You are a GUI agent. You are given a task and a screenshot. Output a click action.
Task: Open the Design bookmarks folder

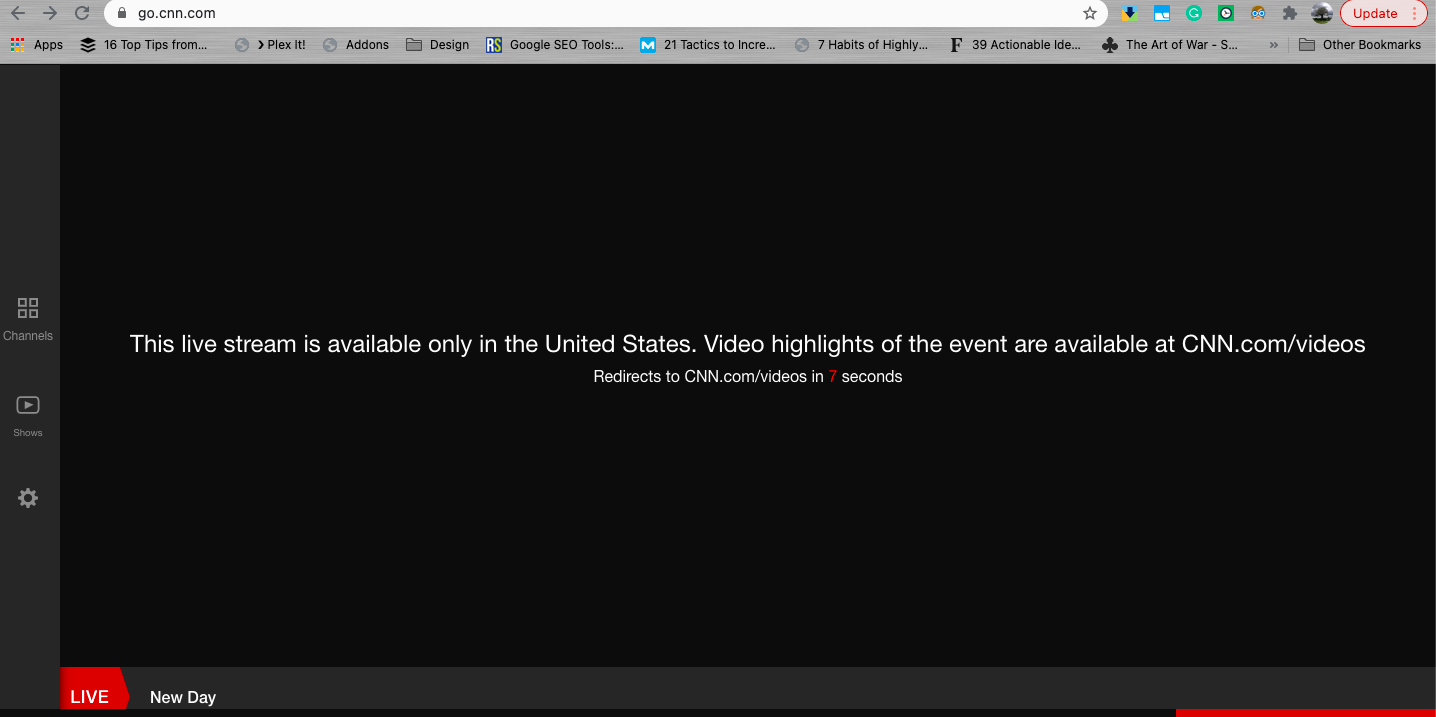point(437,45)
